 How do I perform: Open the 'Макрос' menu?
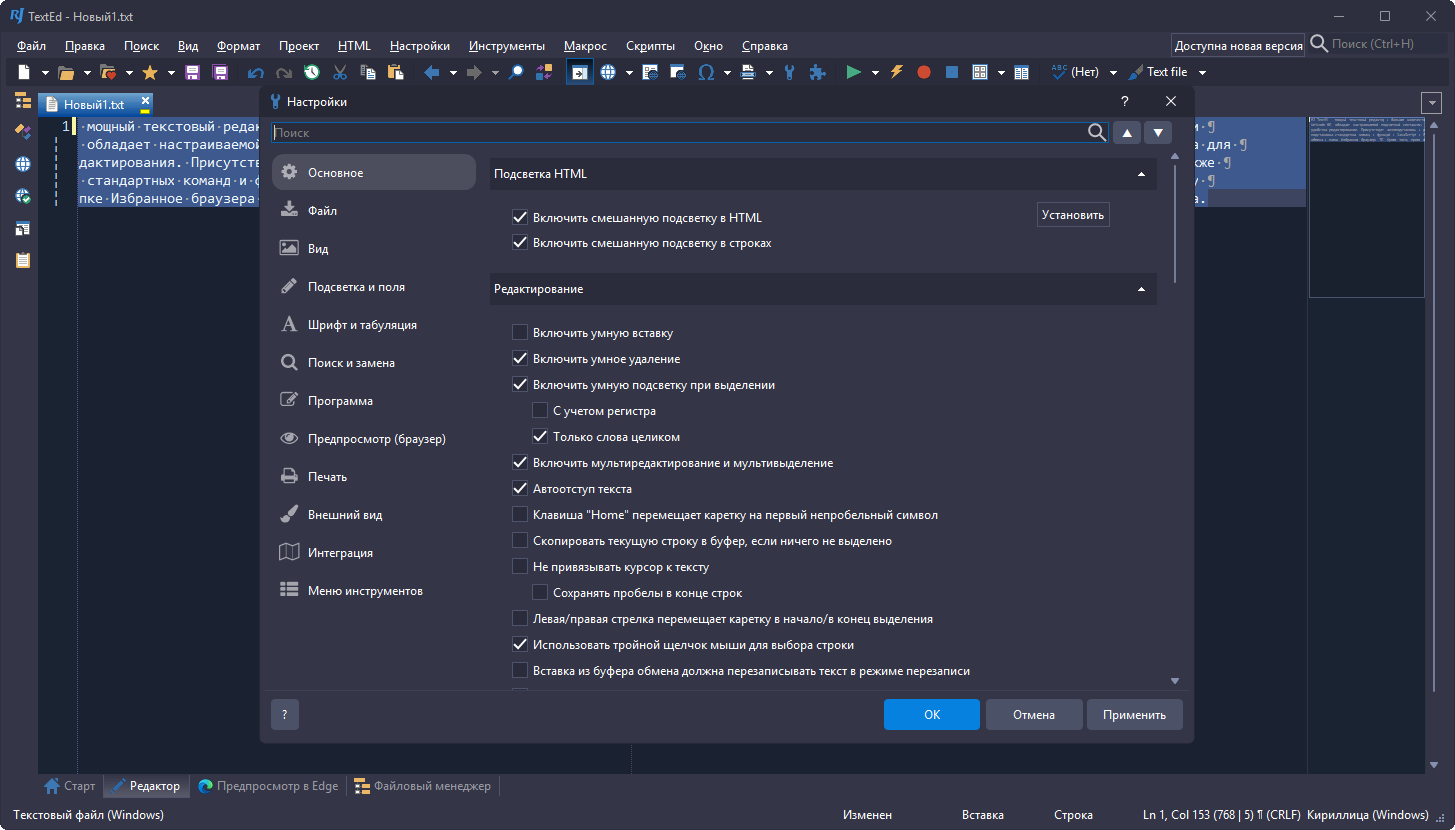point(585,46)
